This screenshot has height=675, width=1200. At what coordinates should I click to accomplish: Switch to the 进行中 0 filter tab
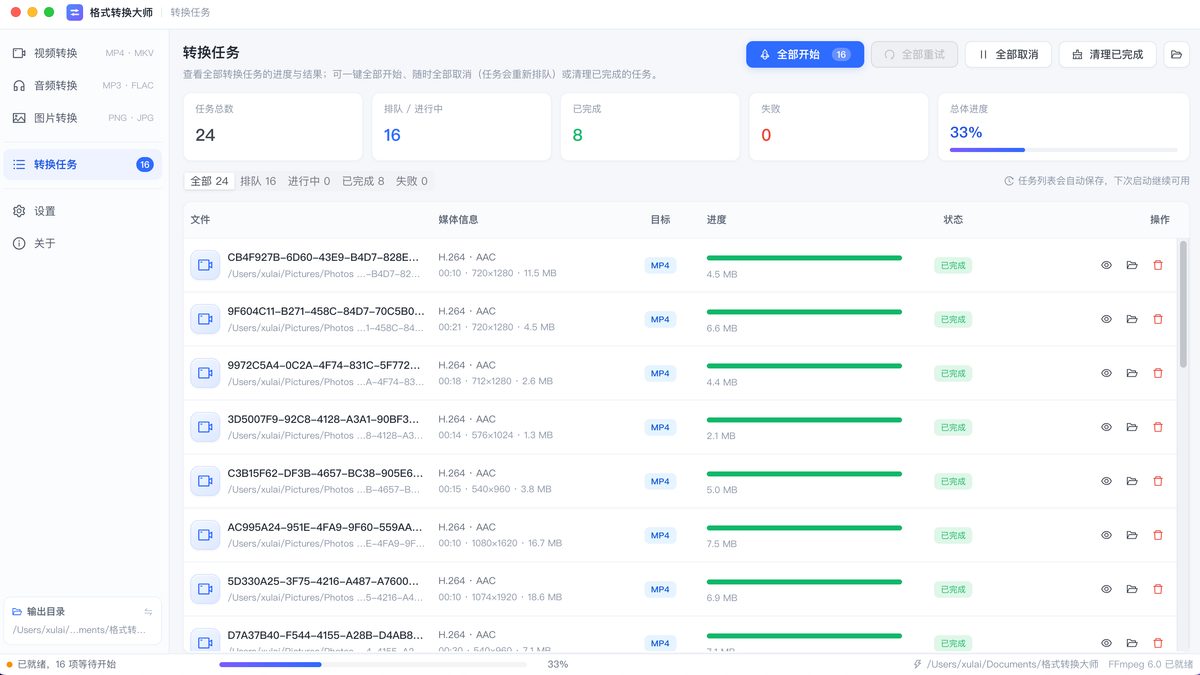pos(309,181)
